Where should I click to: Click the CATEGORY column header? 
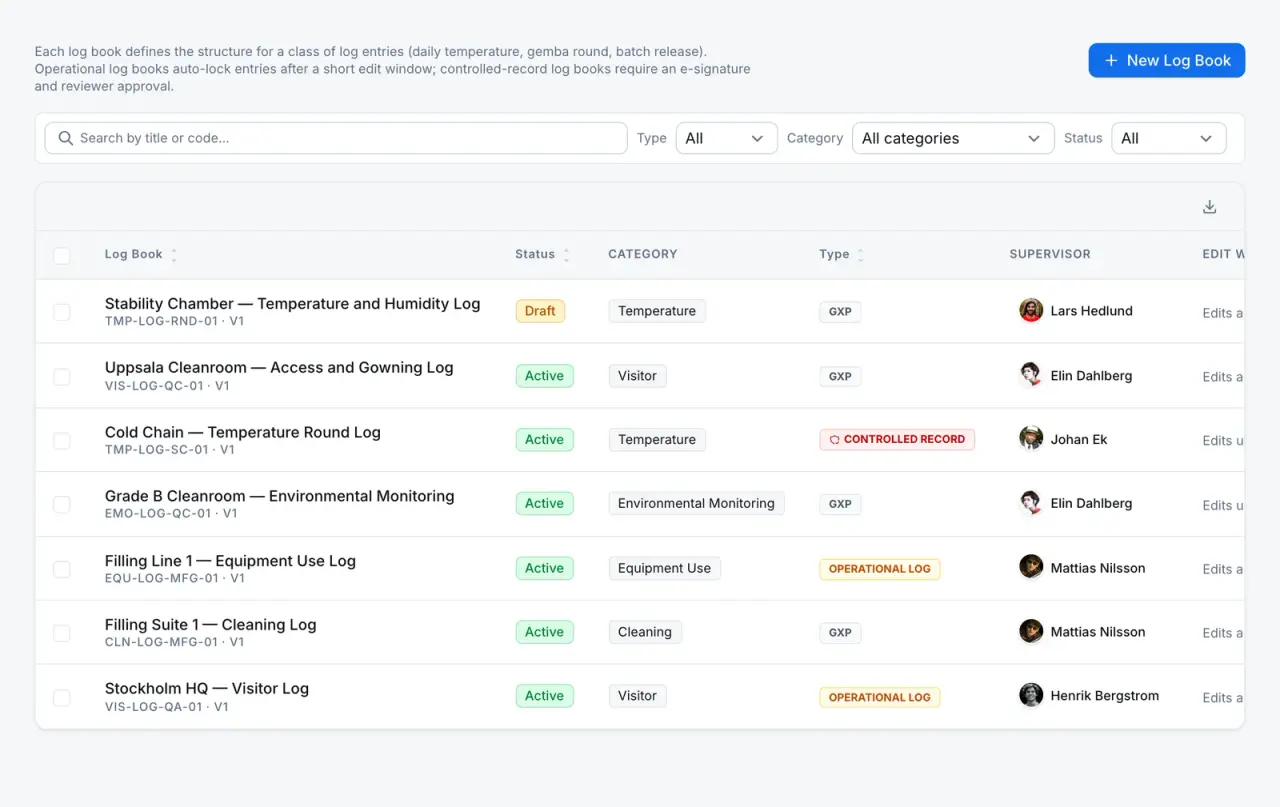(643, 254)
